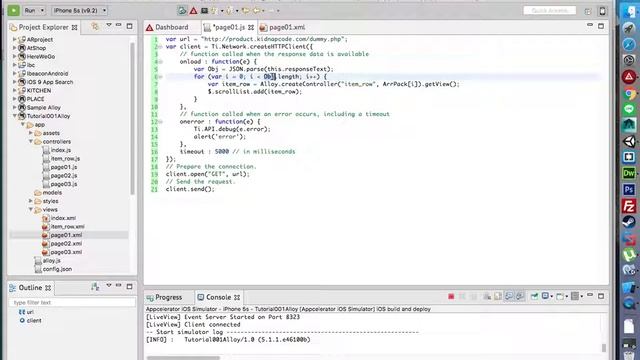Select the iOS 9 App Search project
This screenshot has height=360, width=640.
50,82
